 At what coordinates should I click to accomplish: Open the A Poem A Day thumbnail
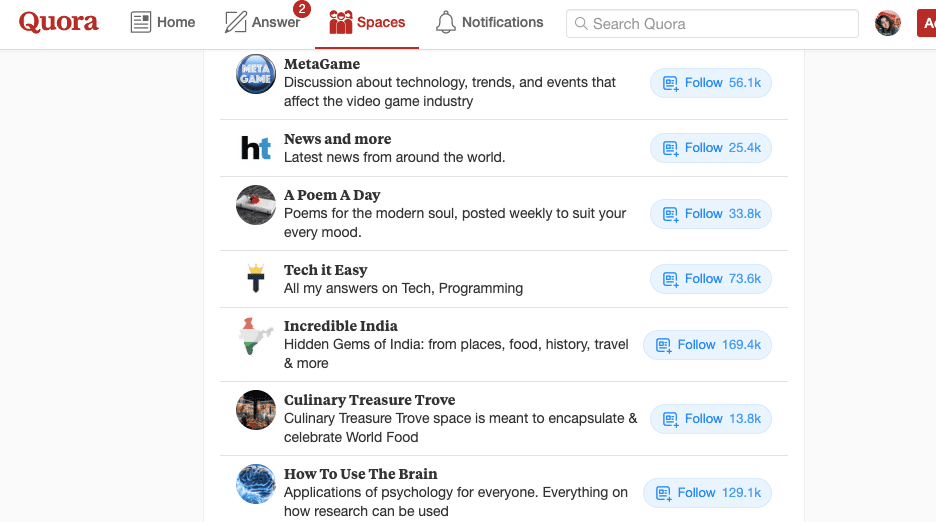255,205
